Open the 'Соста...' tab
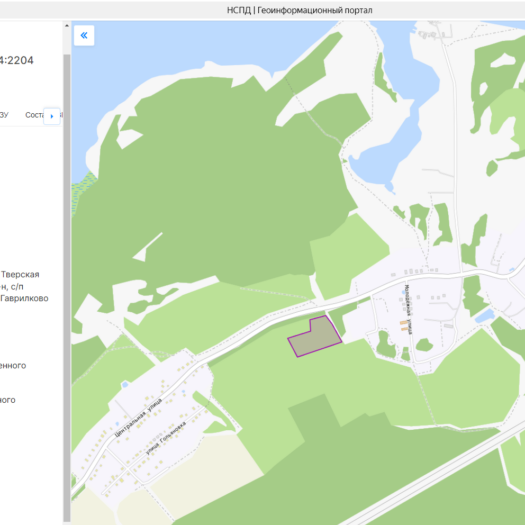 pos(34,115)
